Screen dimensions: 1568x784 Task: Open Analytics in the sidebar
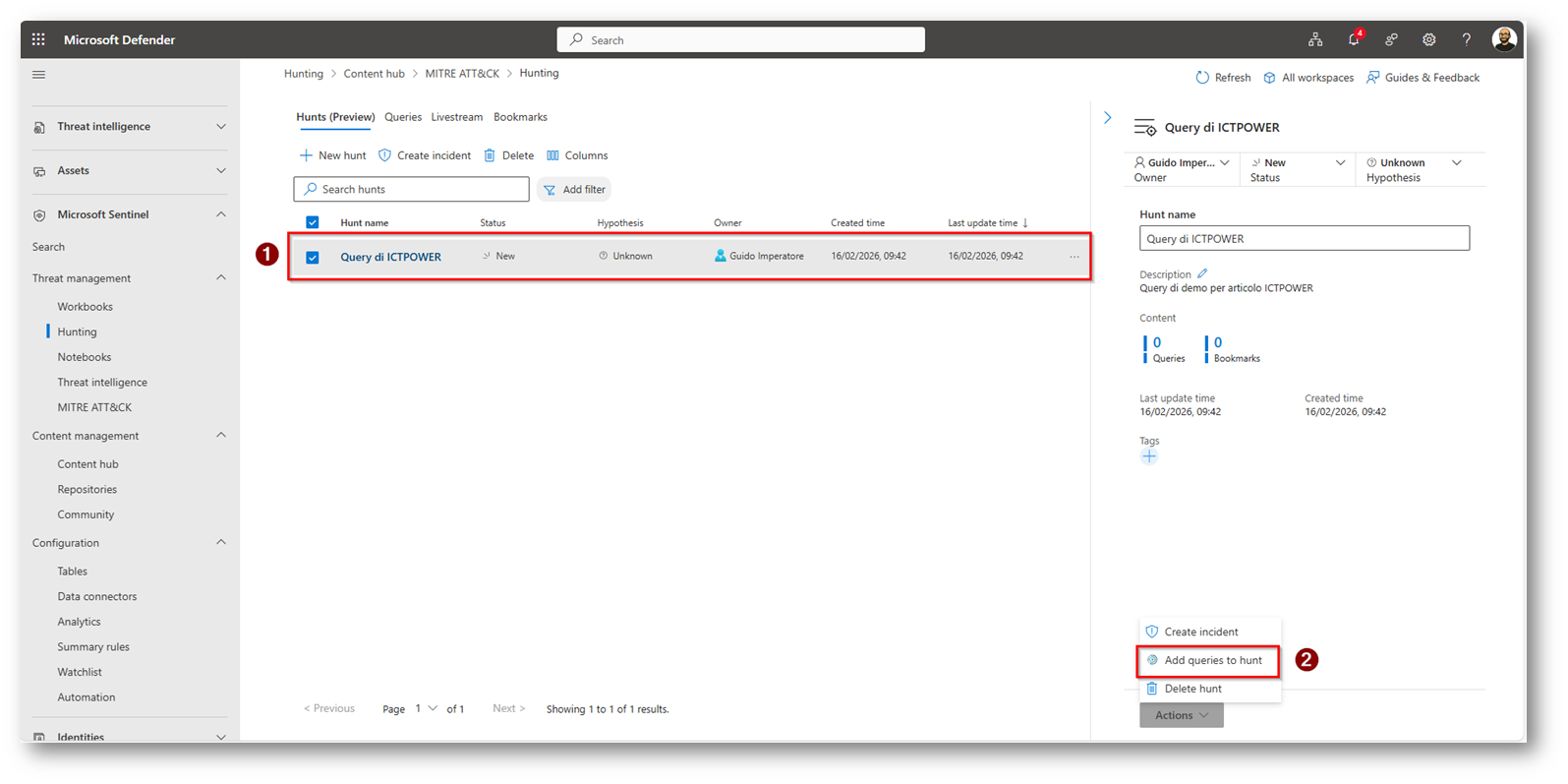79,622
